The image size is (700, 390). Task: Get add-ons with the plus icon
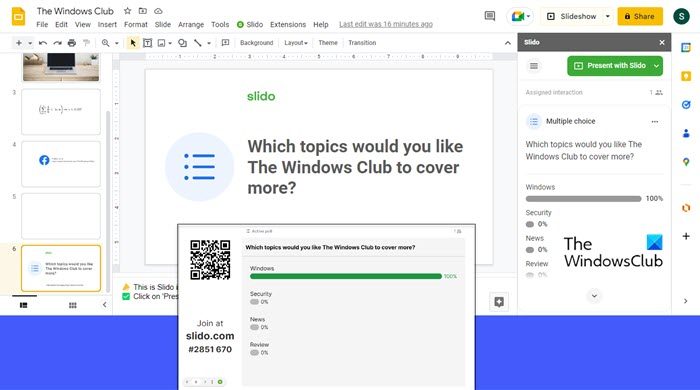point(686,236)
